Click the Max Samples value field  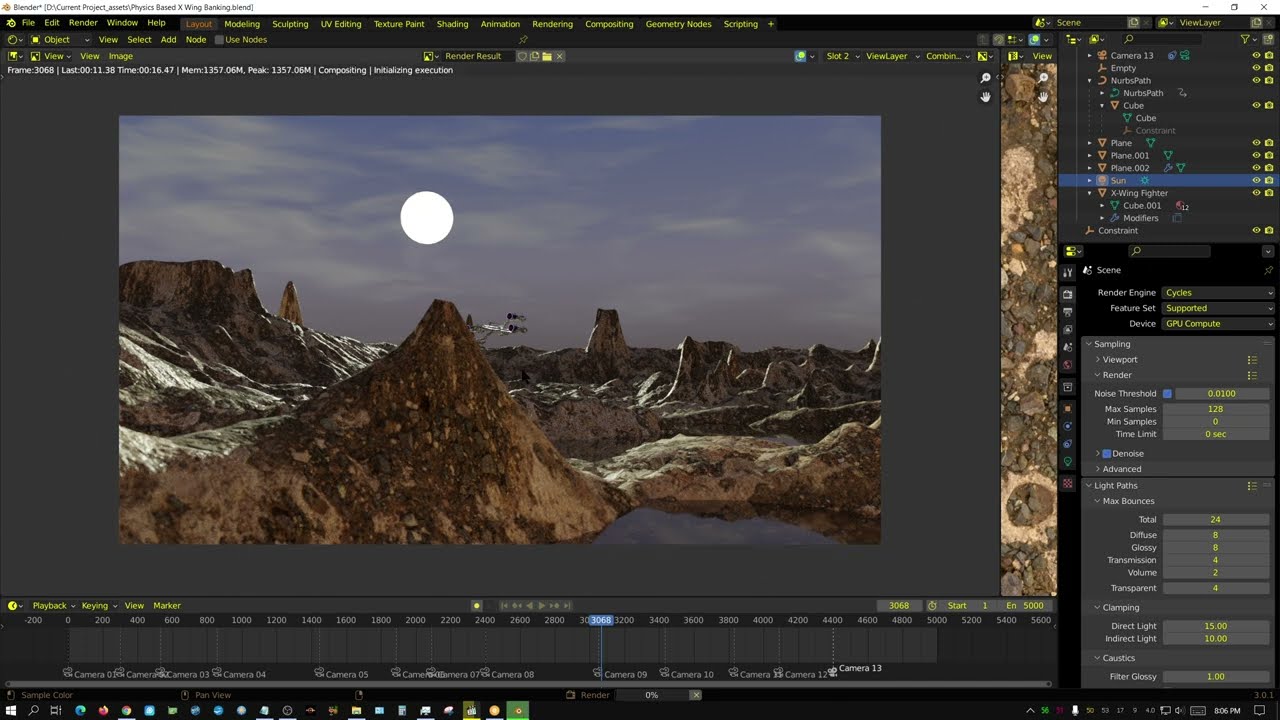click(1218, 409)
